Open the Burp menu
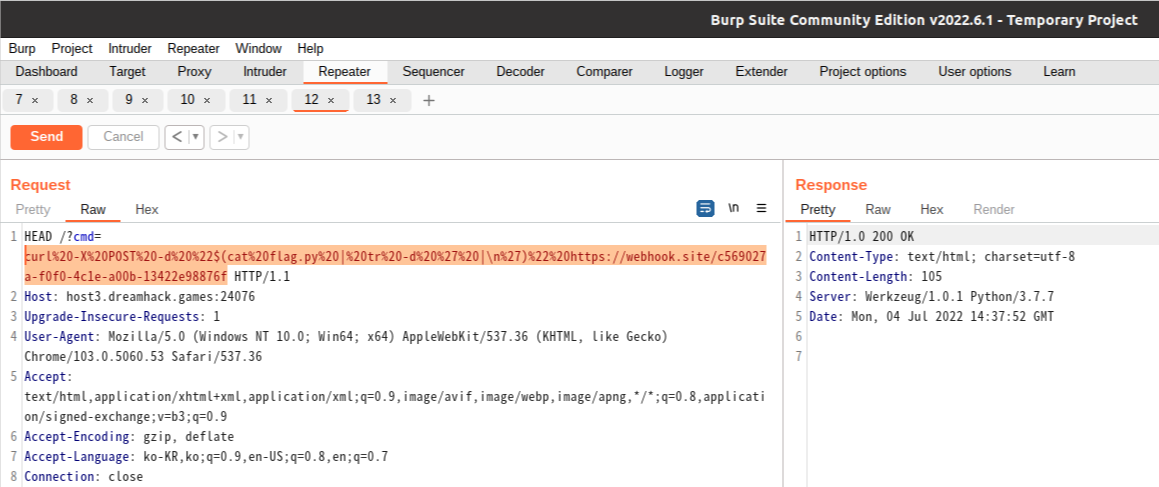The height and width of the screenshot is (487, 1159). coord(22,49)
